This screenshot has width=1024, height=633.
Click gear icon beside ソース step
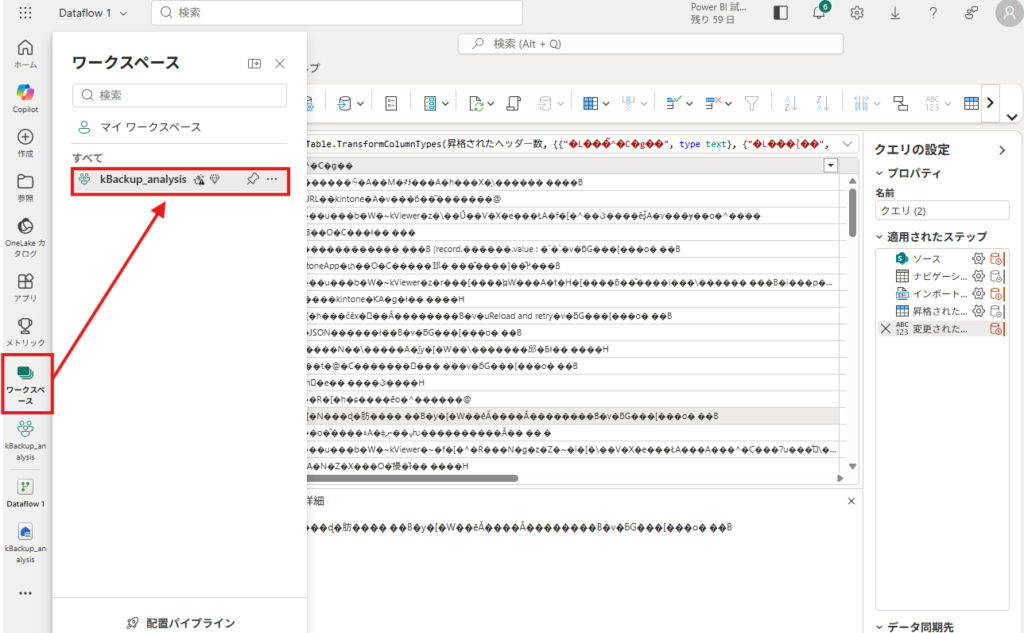click(x=978, y=259)
